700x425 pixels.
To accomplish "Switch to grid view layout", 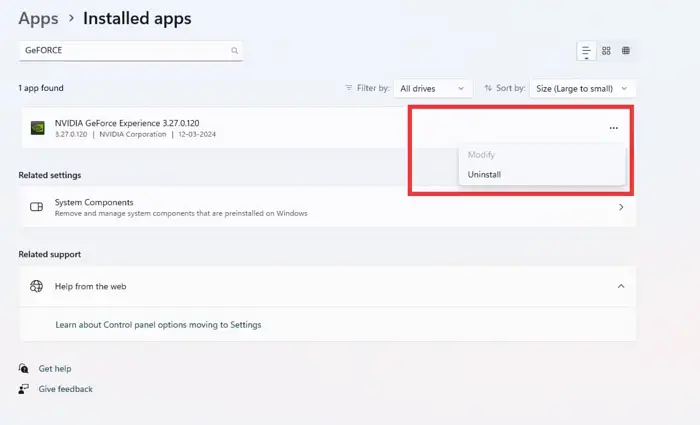I will point(606,51).
